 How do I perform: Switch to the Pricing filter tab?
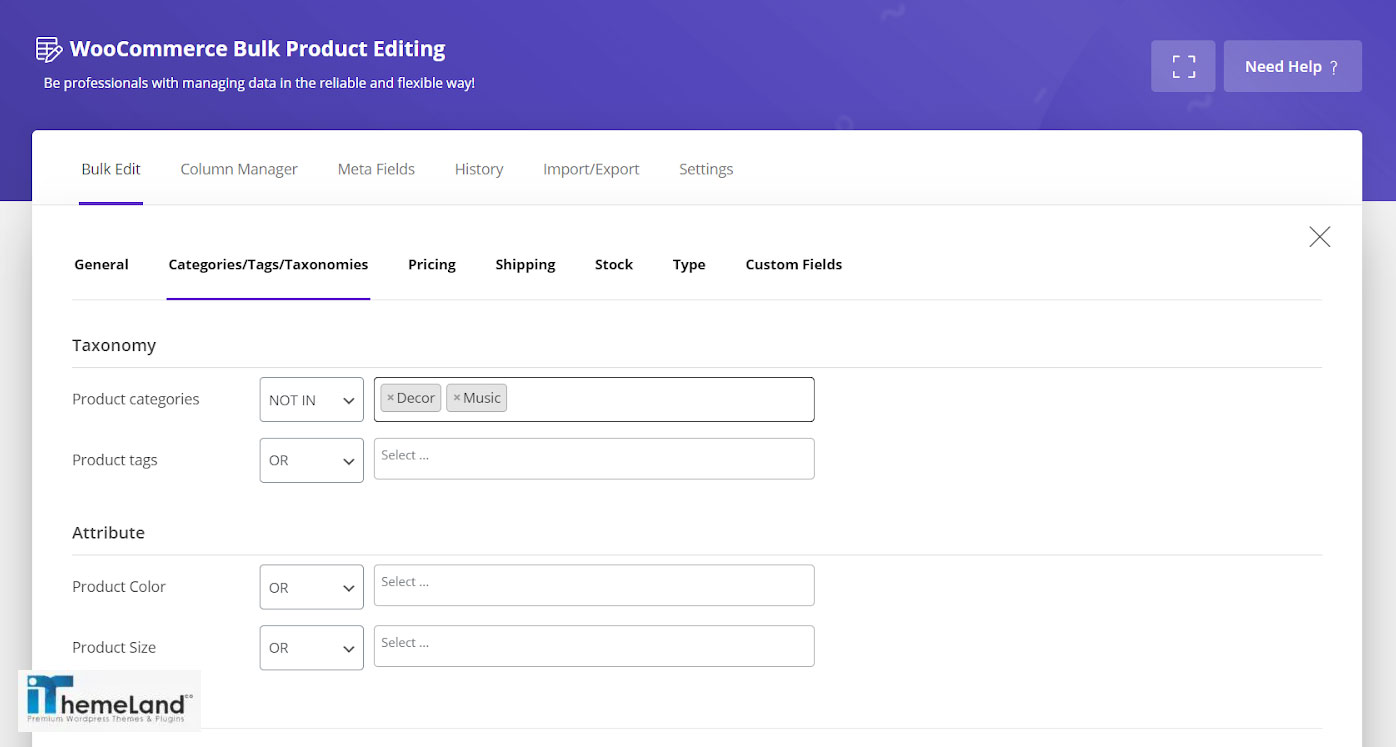(x=432, y=265)
